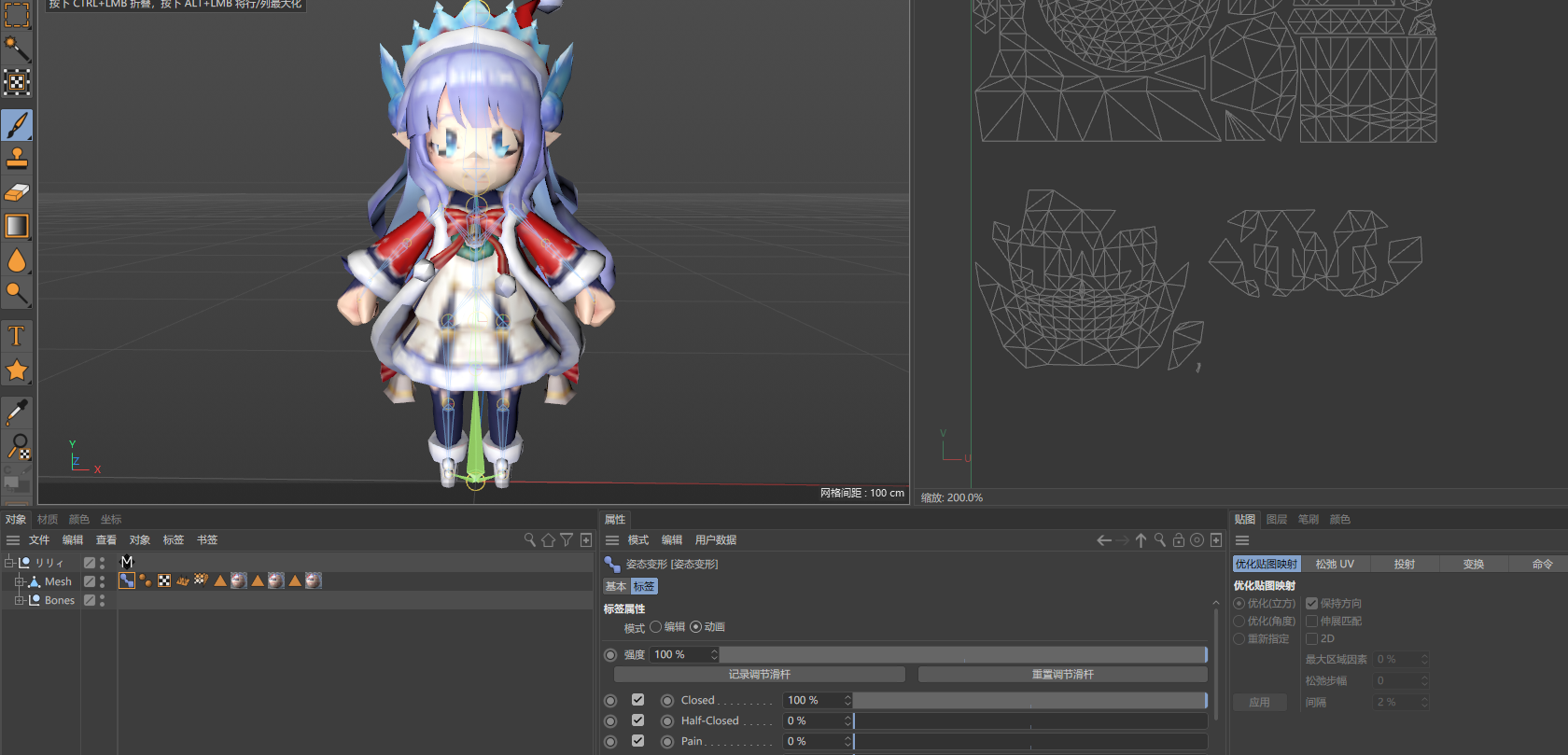
Task: Click the first material sphere tag on Mesh
Action: coord(239,580)
